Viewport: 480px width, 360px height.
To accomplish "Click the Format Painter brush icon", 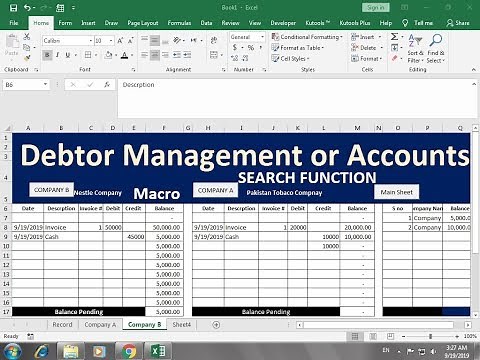I will click(x=27, y=58).
